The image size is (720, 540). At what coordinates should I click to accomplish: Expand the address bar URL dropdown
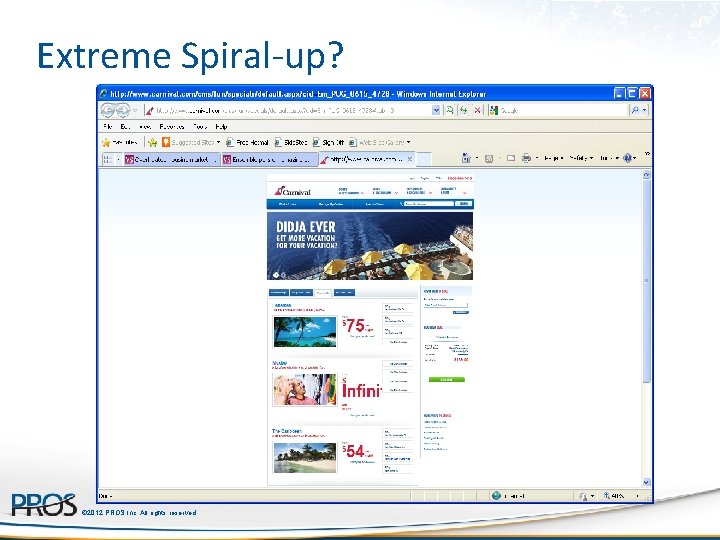click(x=436, y=110)
